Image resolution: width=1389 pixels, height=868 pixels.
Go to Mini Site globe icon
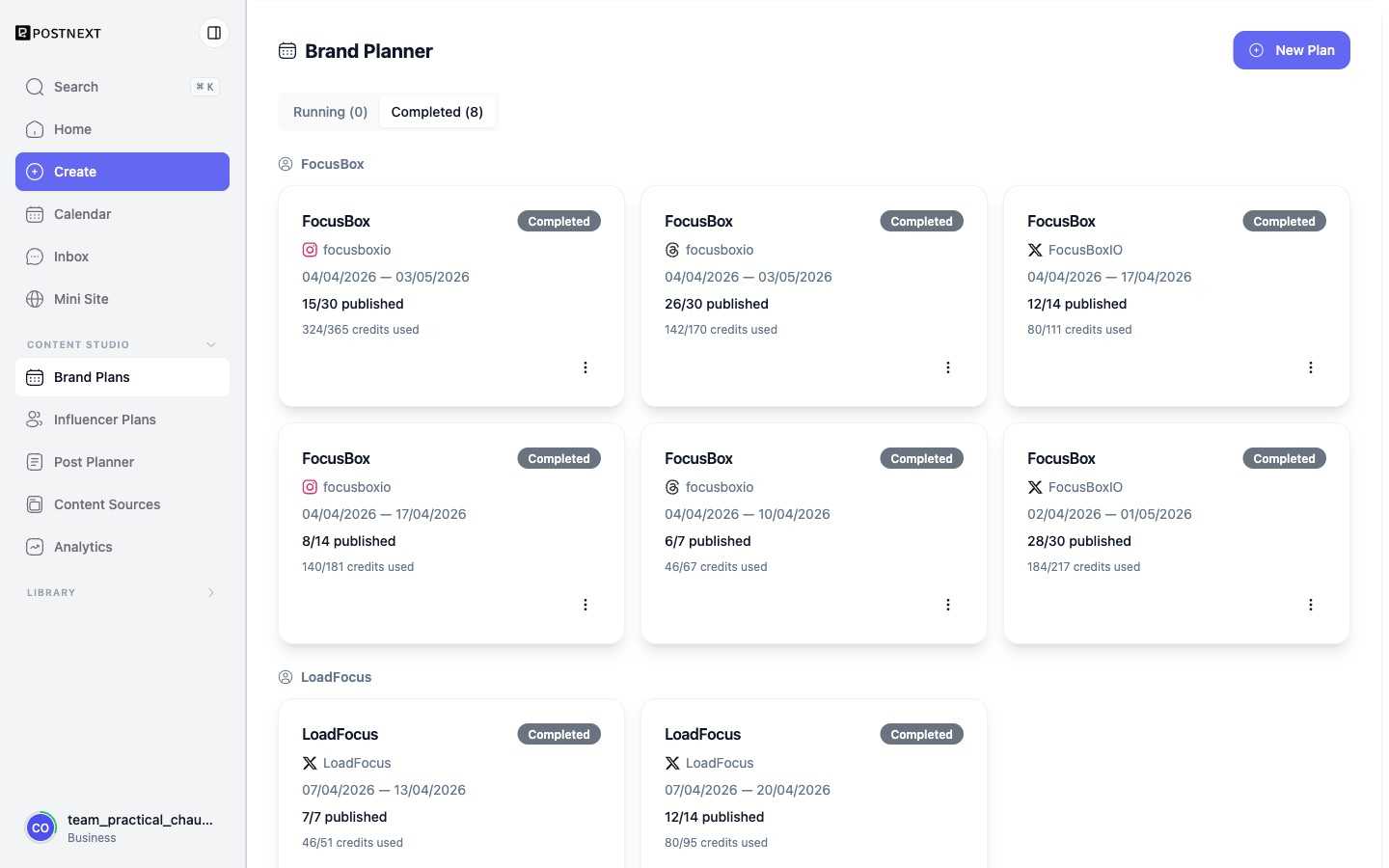click(35, 299)
